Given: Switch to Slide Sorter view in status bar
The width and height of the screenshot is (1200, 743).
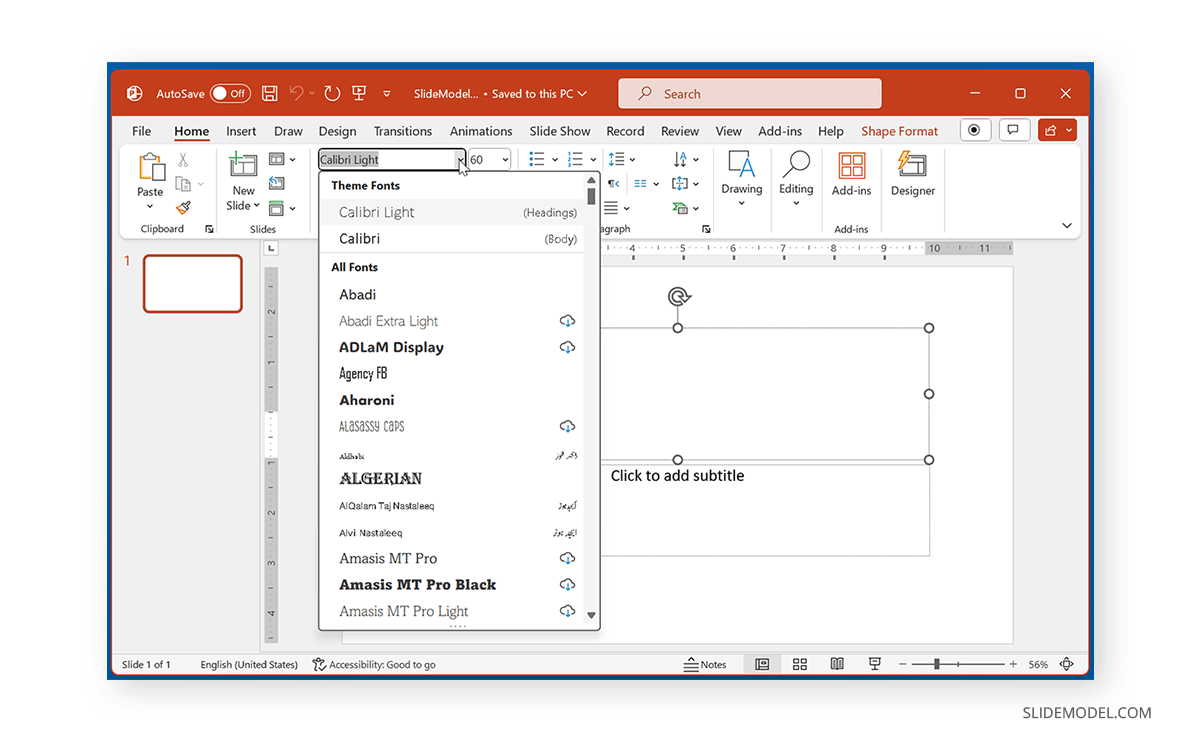Looking at the screenshot, I should click(x=799, y=663).
